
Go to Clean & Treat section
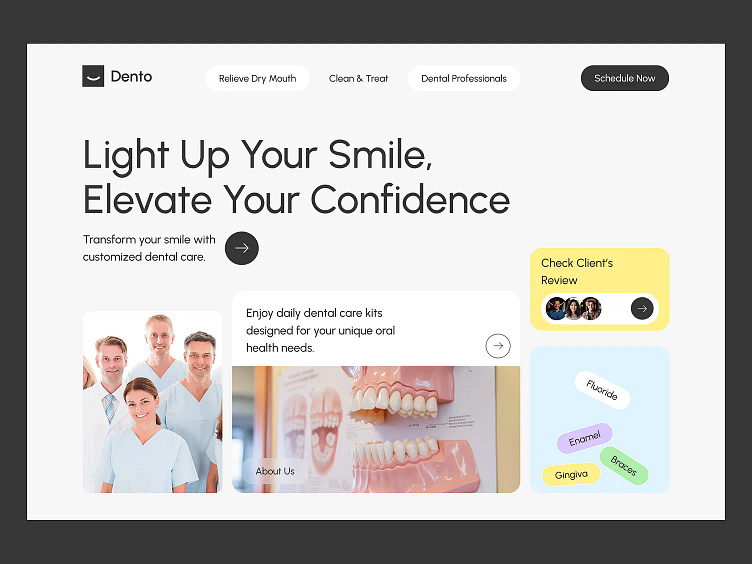[x=358, y=78]
